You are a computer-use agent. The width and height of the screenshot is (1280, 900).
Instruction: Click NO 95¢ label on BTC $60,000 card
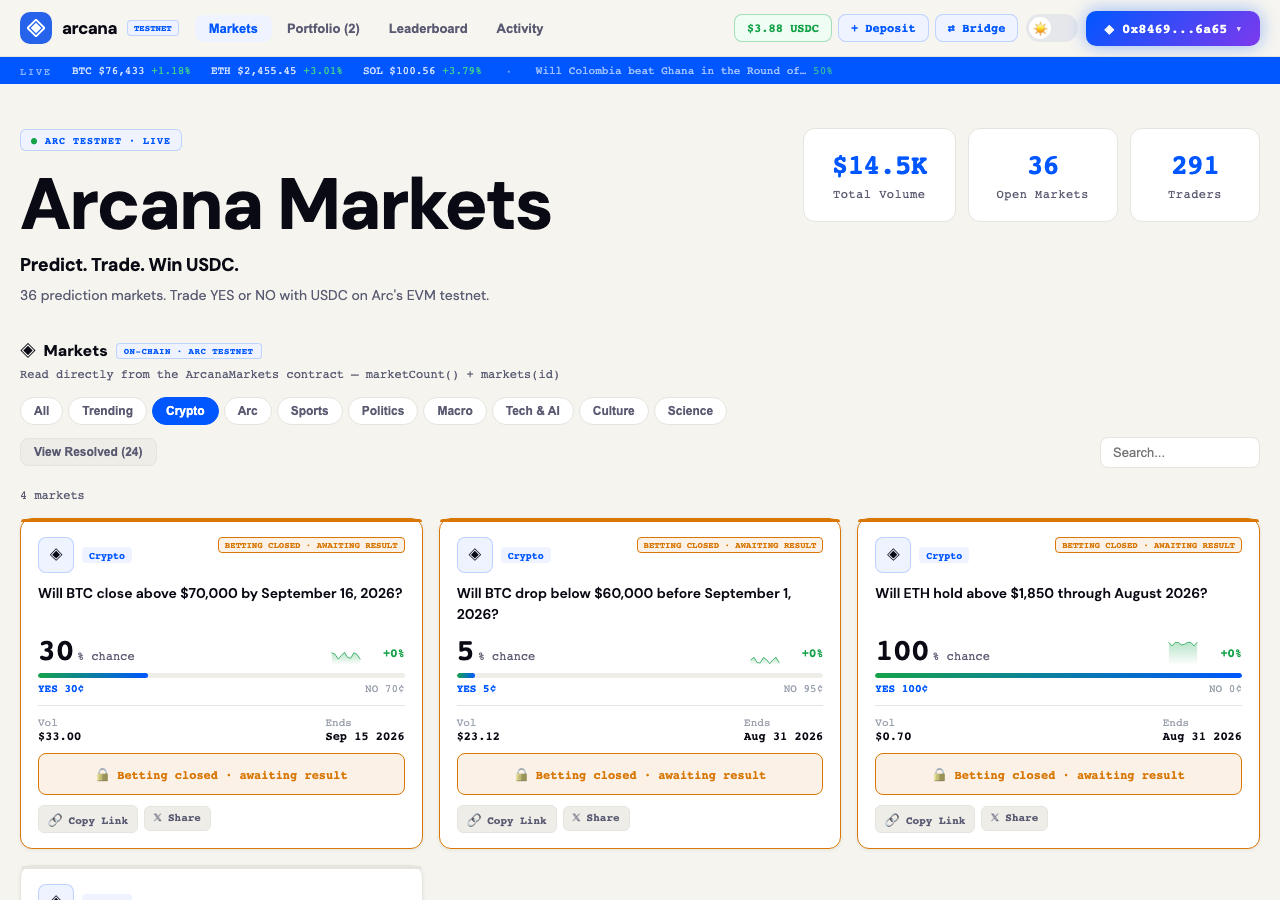pos(803,688)
